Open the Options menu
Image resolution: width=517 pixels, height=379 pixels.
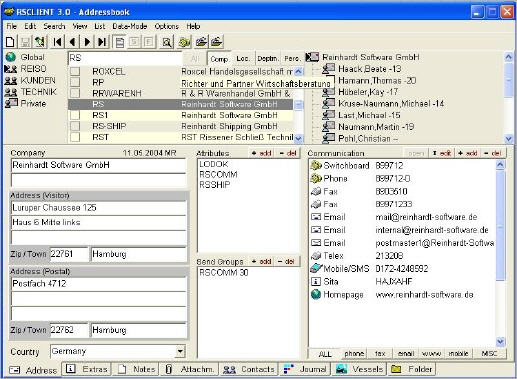(166, 26)
